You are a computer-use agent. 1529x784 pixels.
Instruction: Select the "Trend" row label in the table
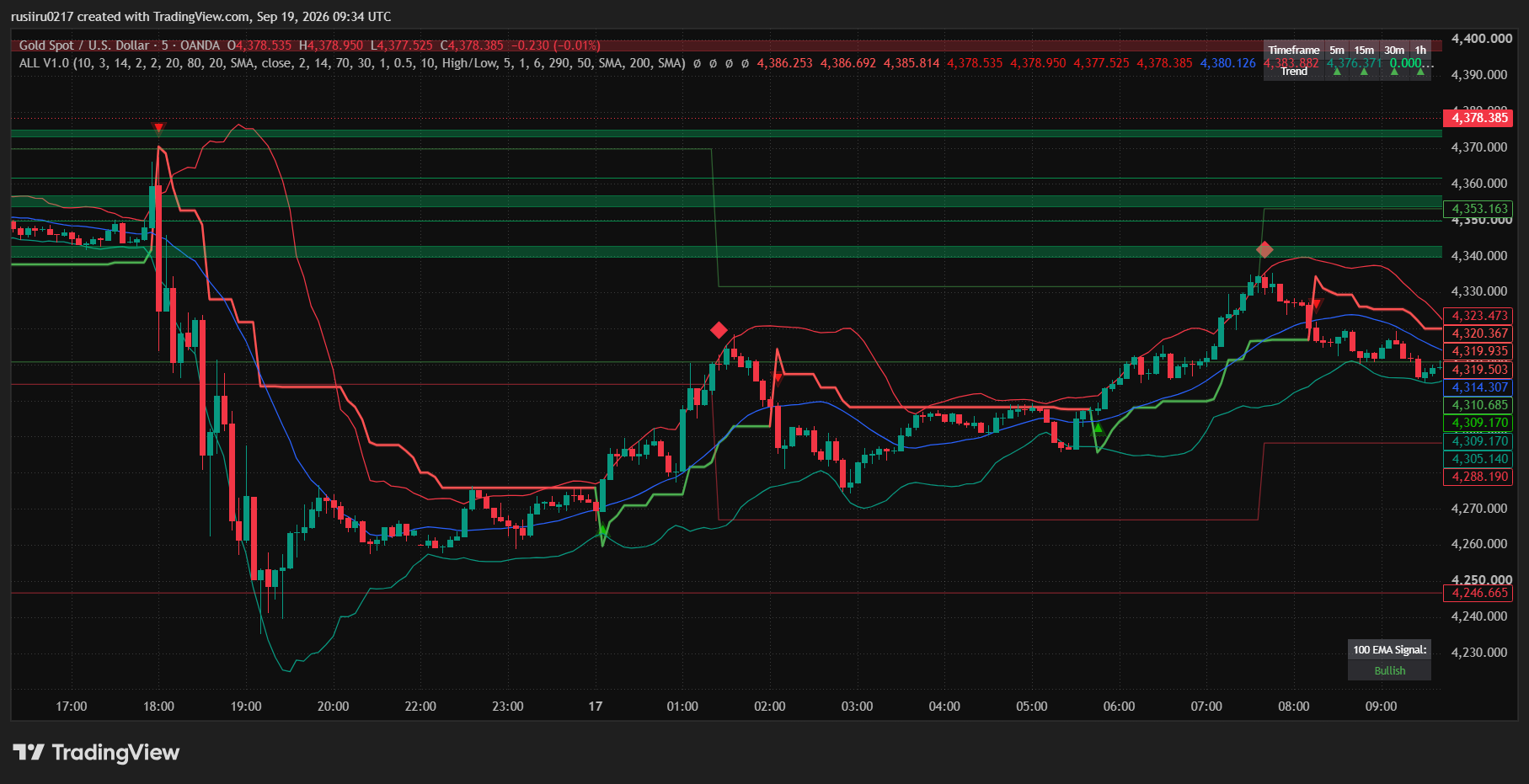pos(1294,72)
